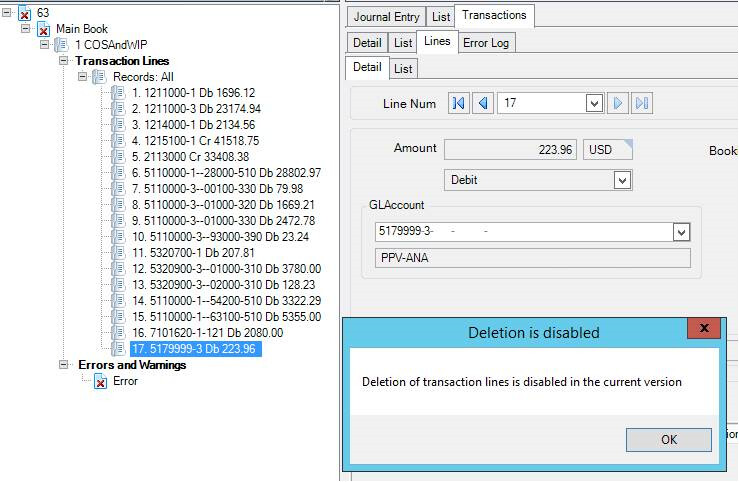This screenshot has height=482, width=739.
Task: Go to next line arrow button
Action: (618, 103)
